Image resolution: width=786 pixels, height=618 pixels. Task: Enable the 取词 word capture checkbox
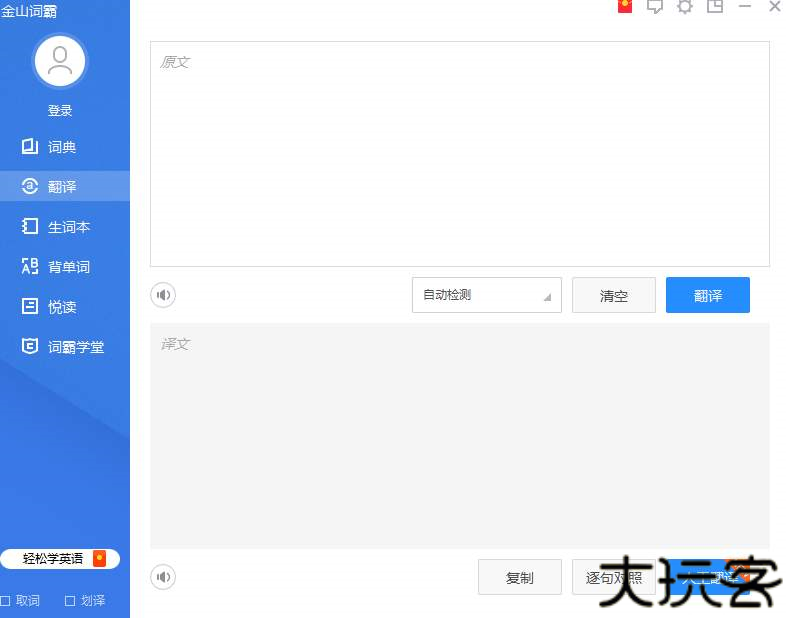pyautogui.click(x=6, y=600)
